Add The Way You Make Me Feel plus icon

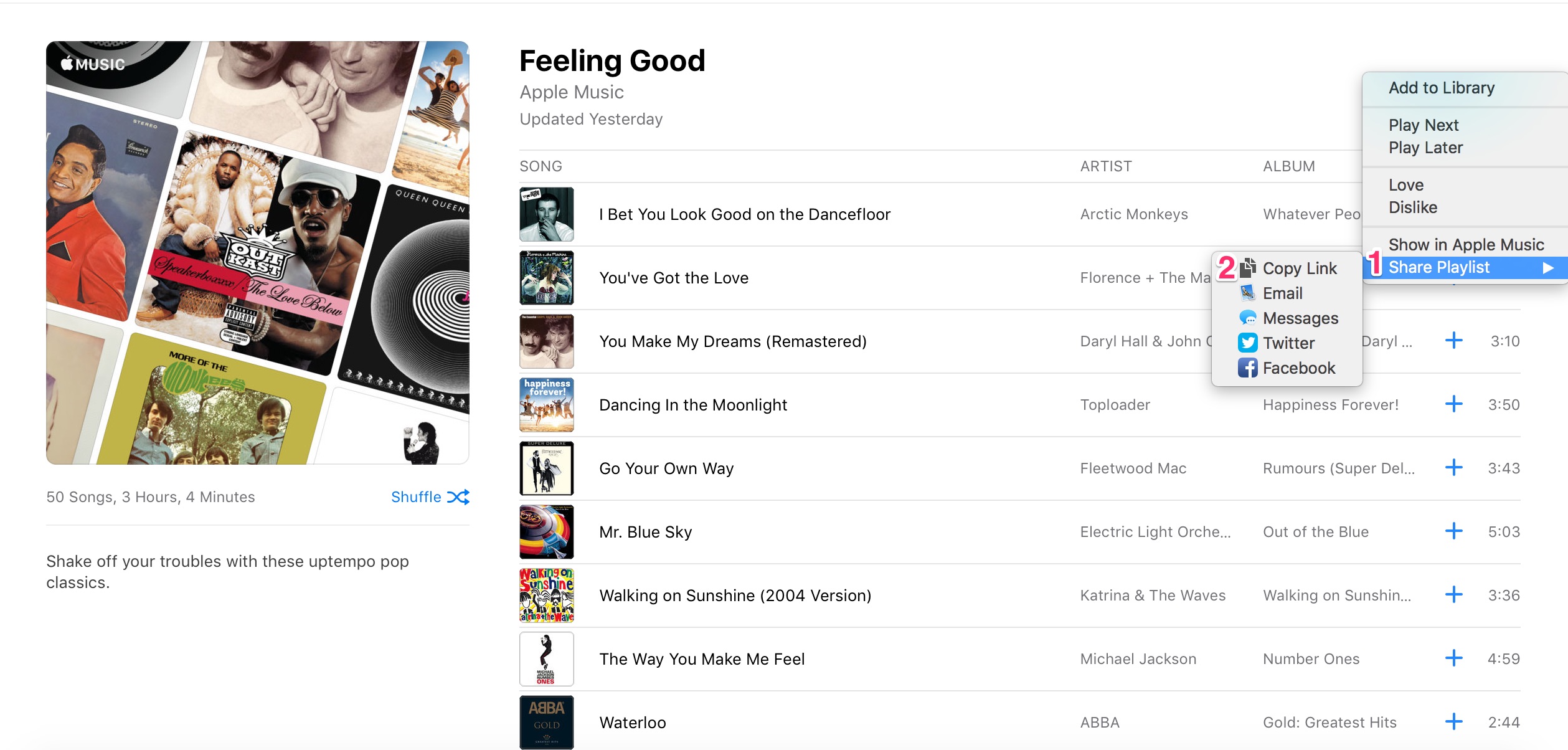[1453, 658]
